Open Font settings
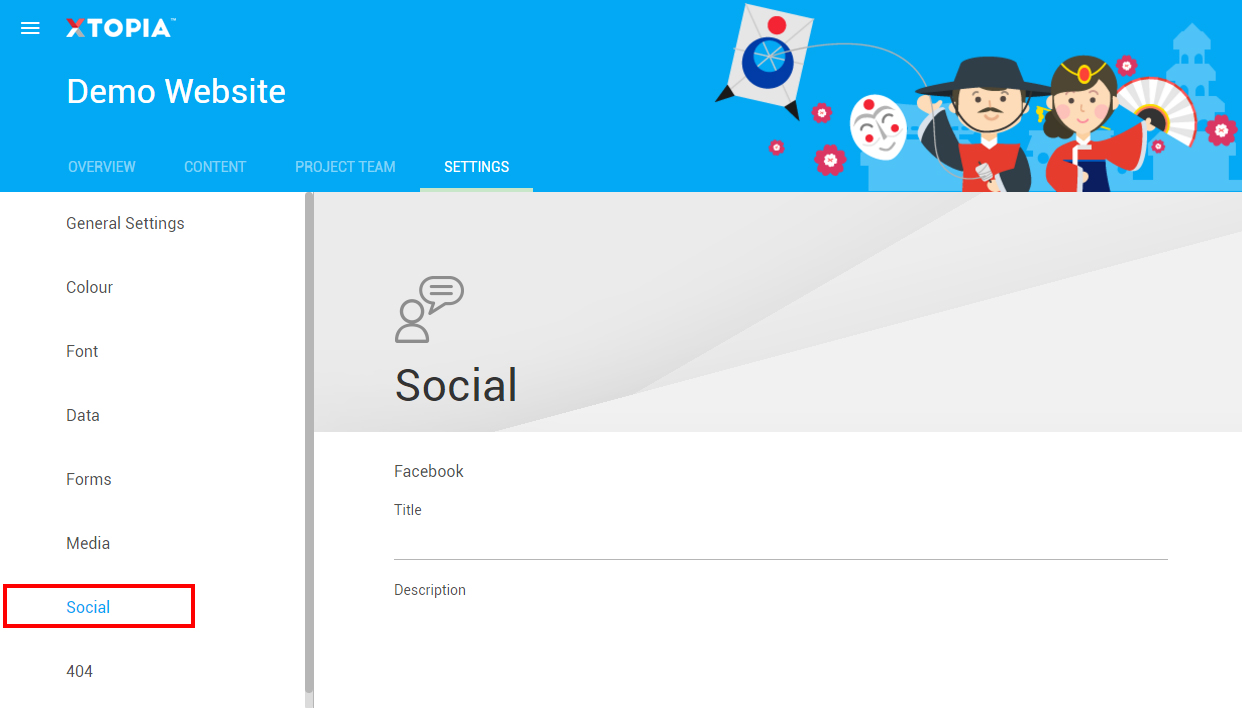 tap(82, 351)
